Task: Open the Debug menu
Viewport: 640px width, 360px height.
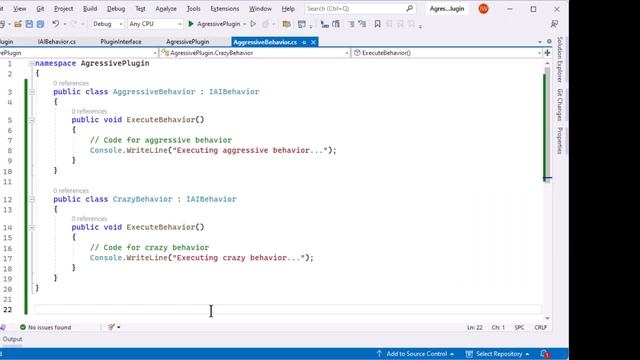Action: [116, 9]
